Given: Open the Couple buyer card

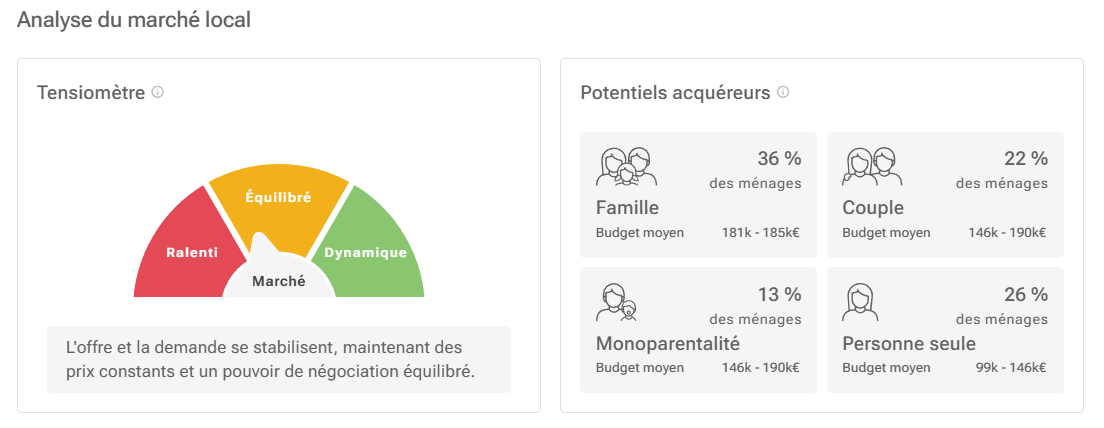Looking at the screenshot, I should 945,195.
